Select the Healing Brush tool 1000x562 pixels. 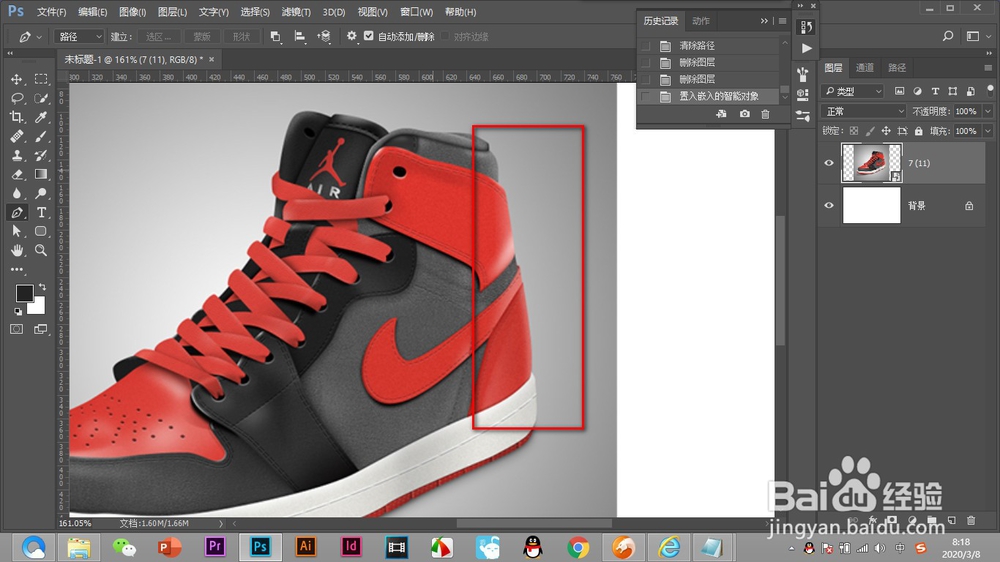pyautogui.click(x=17, y=137)
